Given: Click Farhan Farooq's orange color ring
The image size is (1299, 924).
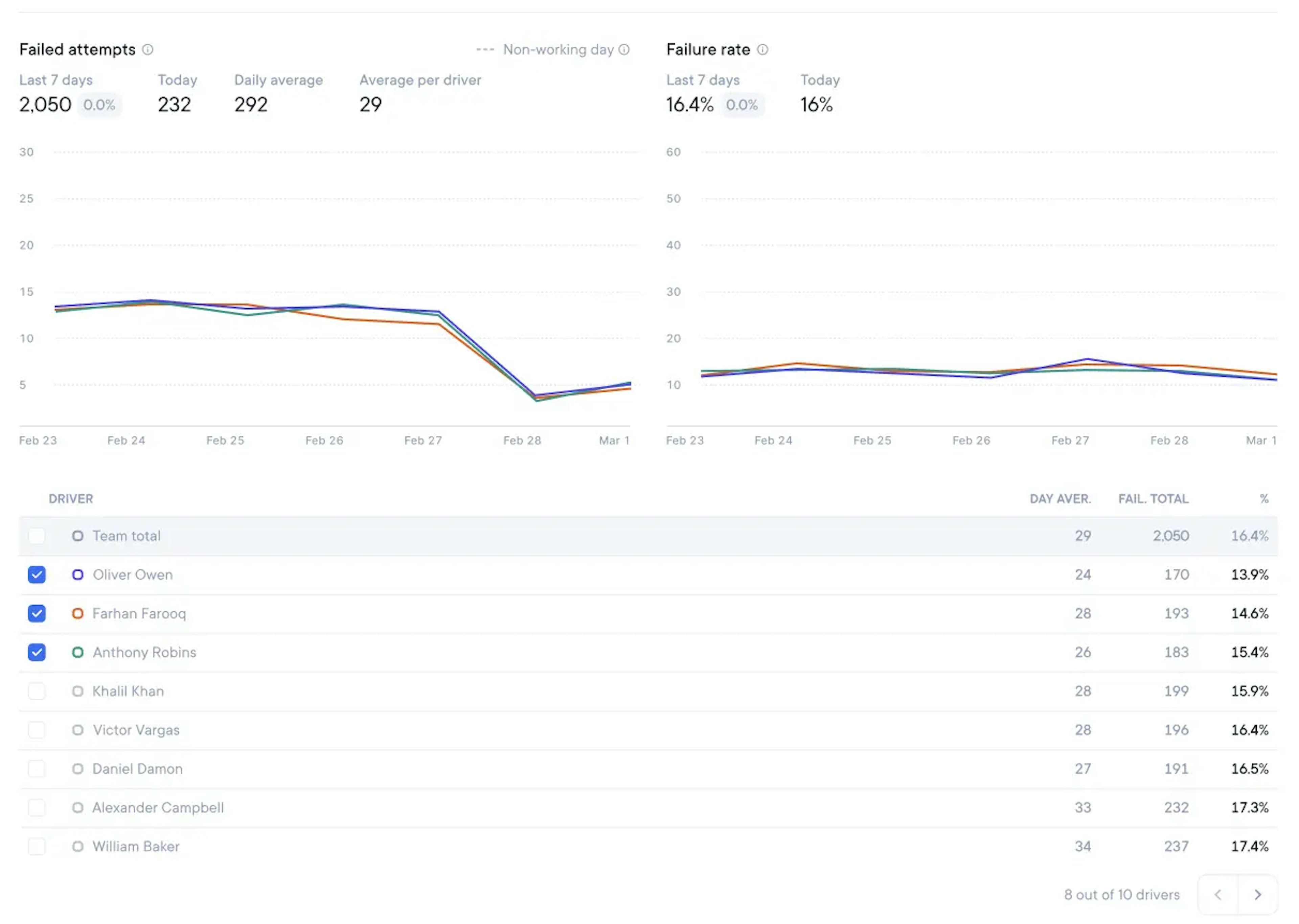Looking at the screenshot, I should 78,613.
